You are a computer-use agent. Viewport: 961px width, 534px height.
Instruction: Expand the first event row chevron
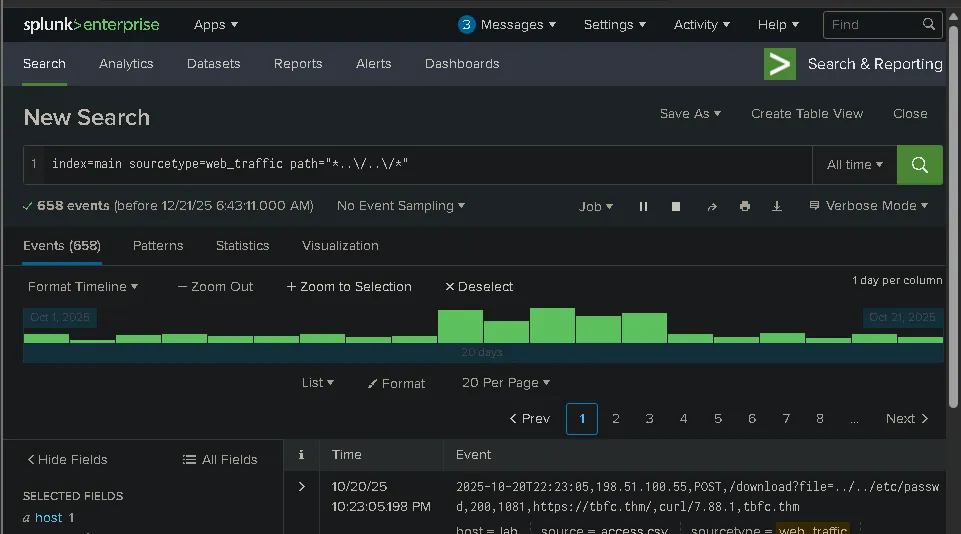point(302,487)
